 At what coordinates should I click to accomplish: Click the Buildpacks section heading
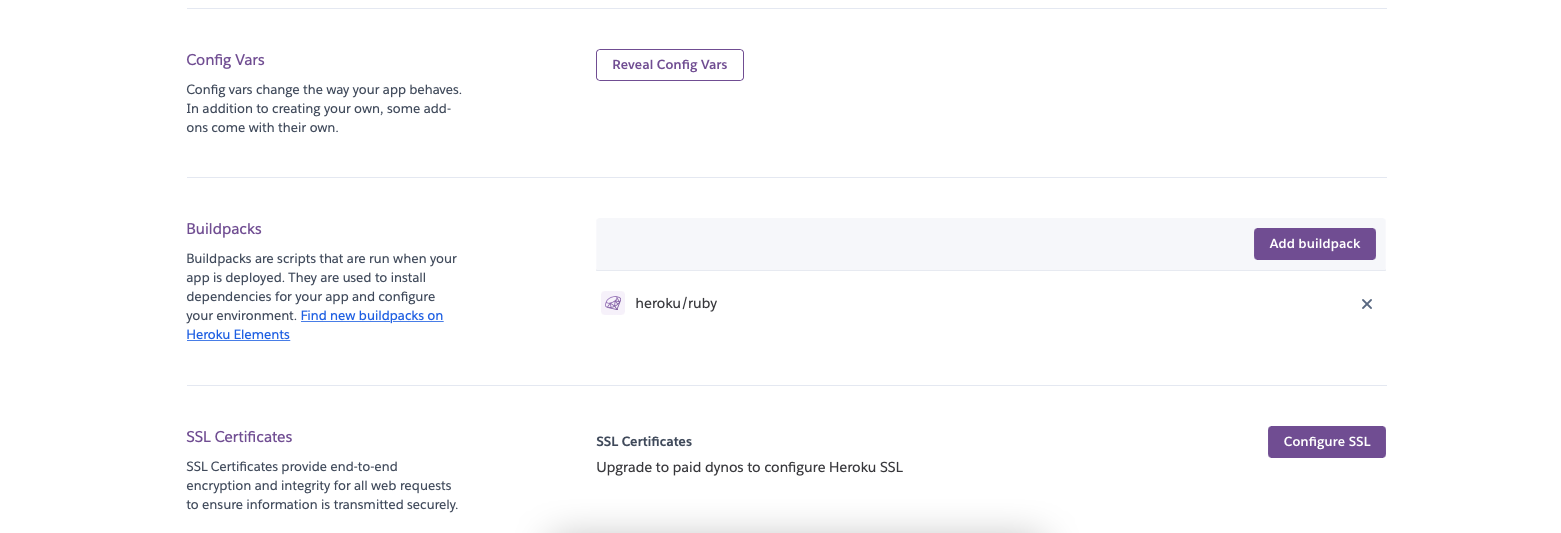(224, 229)
